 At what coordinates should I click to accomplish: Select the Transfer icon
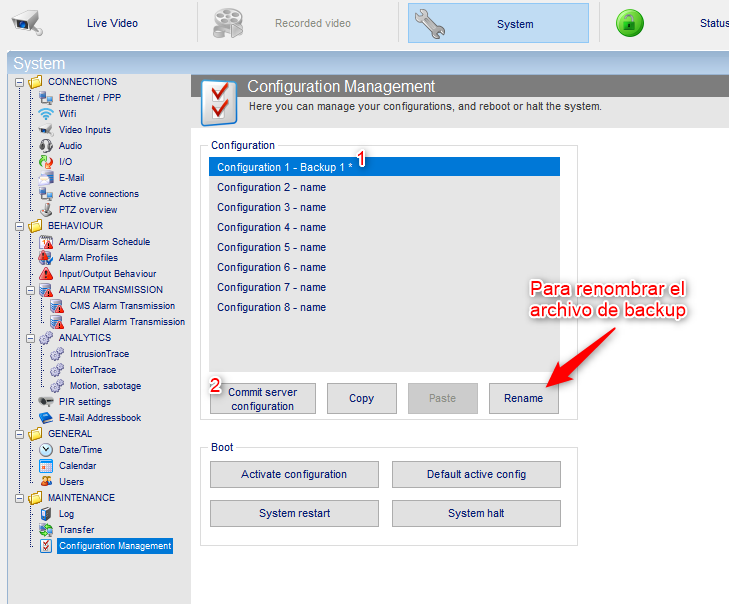tap(46, 530)
